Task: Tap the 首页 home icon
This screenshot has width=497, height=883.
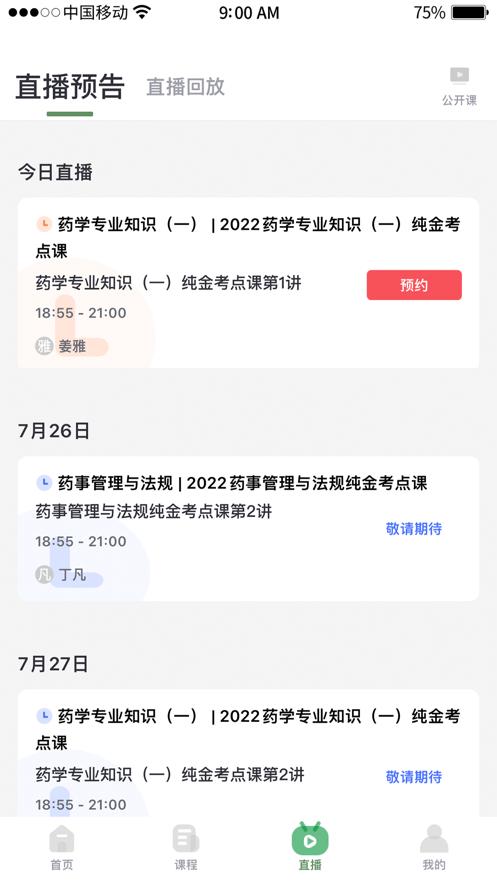Action: coord(61,840)
